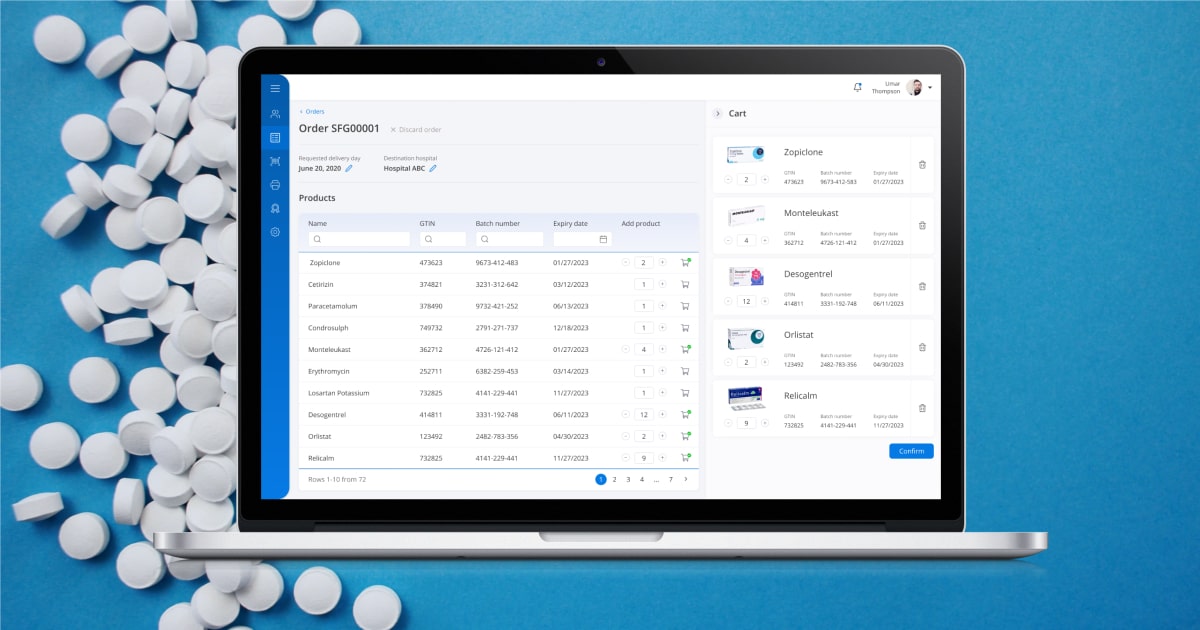Discard order SFG00001

coord(415,129)
